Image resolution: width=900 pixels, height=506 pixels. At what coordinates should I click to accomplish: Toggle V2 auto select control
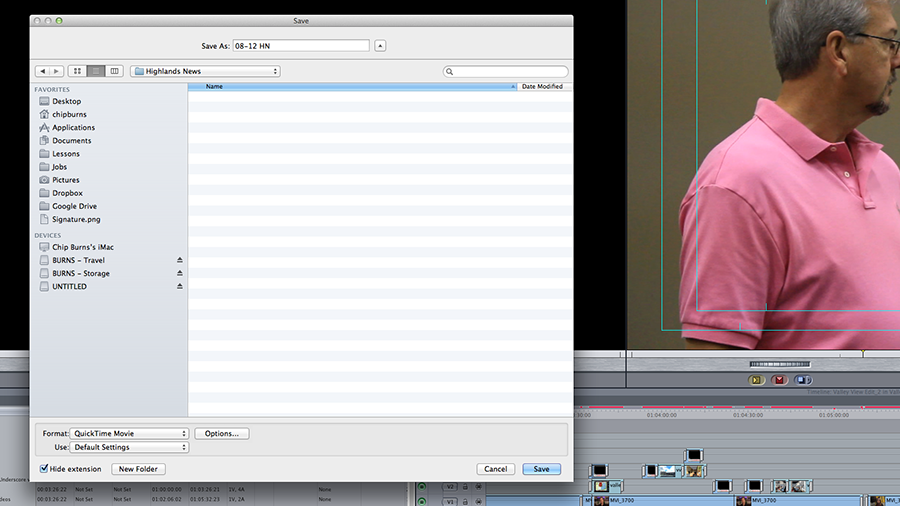pyautogui.click(x=479, y=487)
